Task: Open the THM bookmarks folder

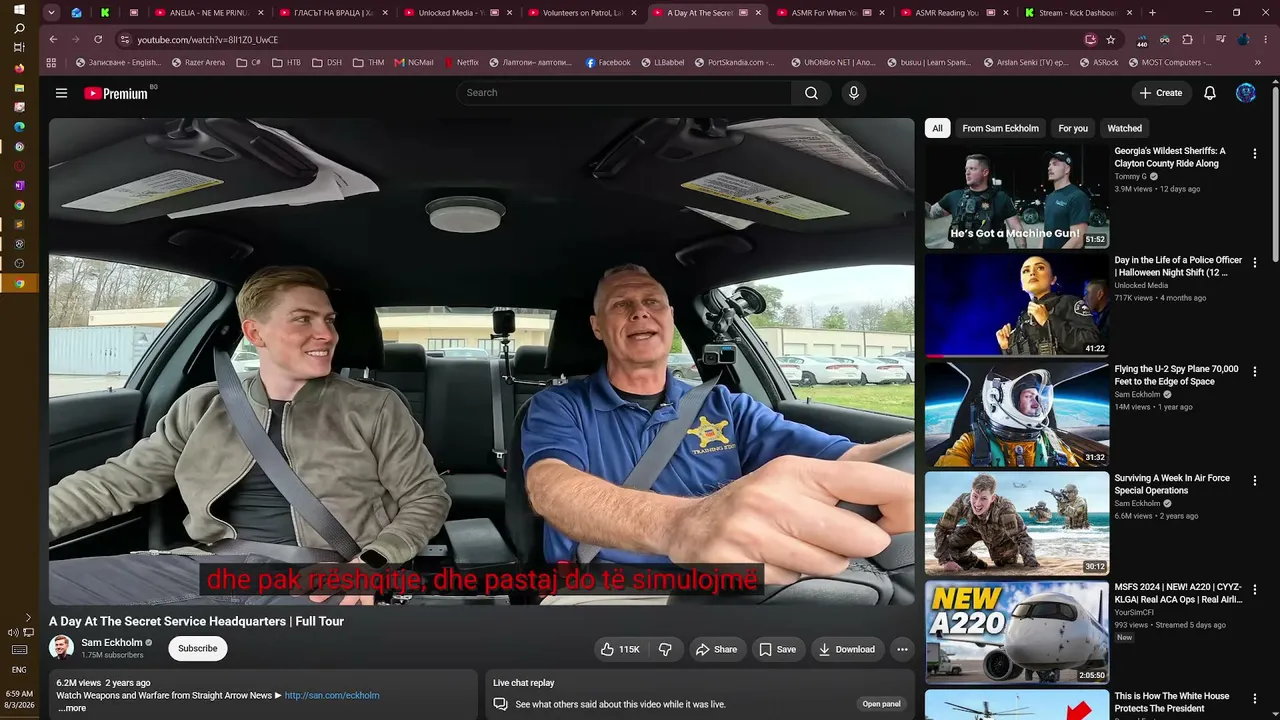Action: [x=367, y=62]
